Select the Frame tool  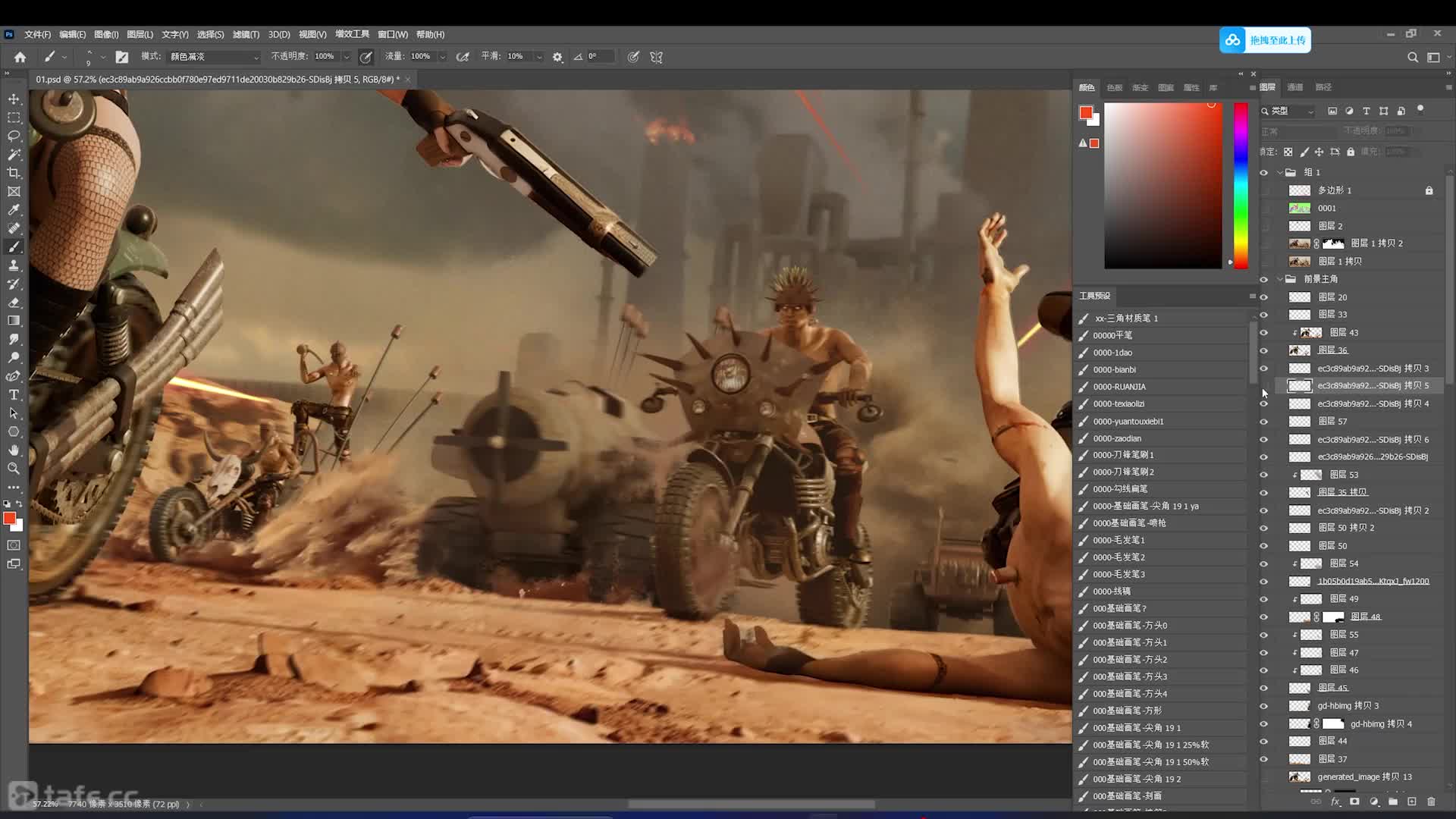tap(14, 192)
